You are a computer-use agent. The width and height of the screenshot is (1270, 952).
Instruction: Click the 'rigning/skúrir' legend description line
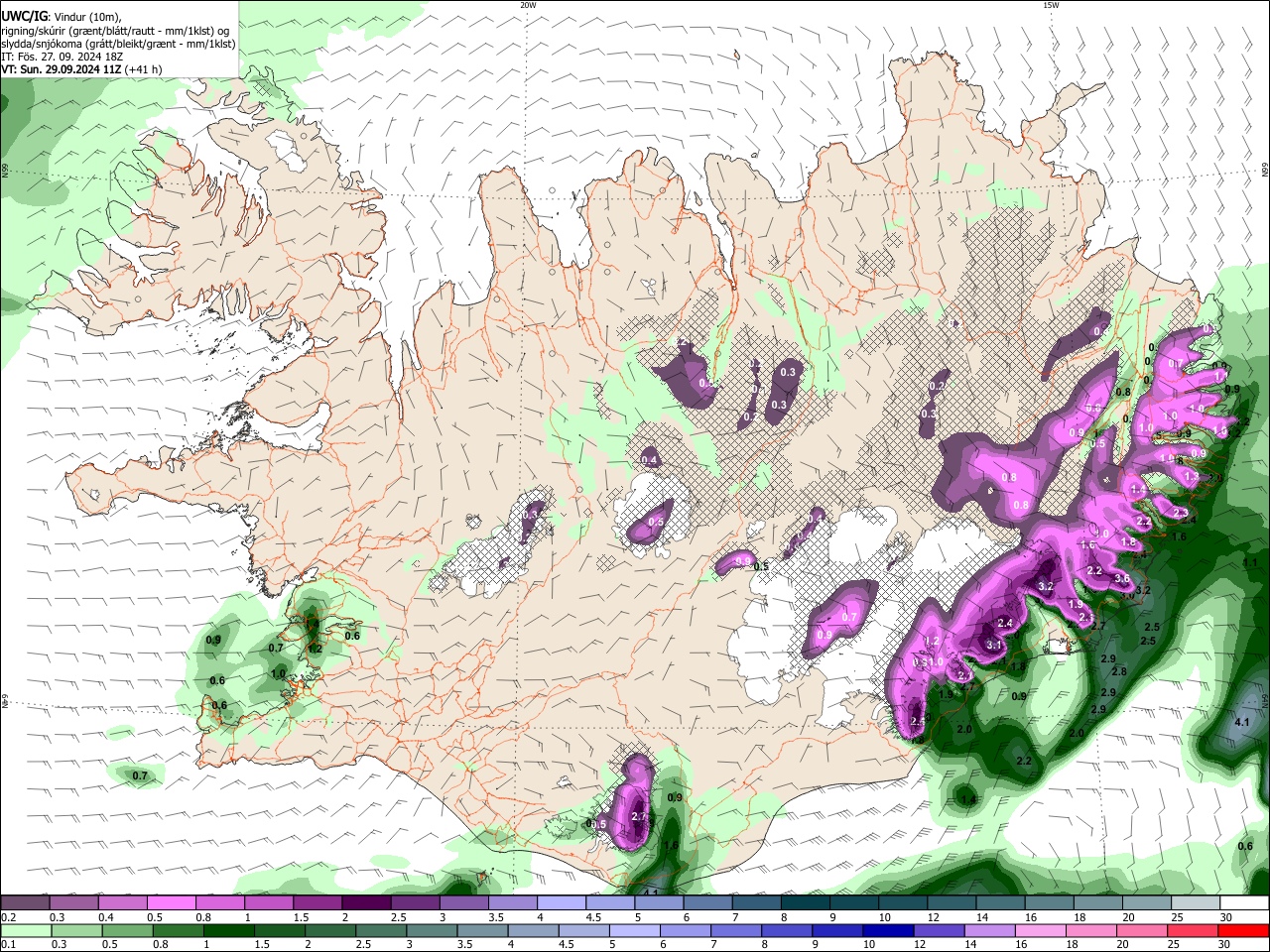click(115, 30)
